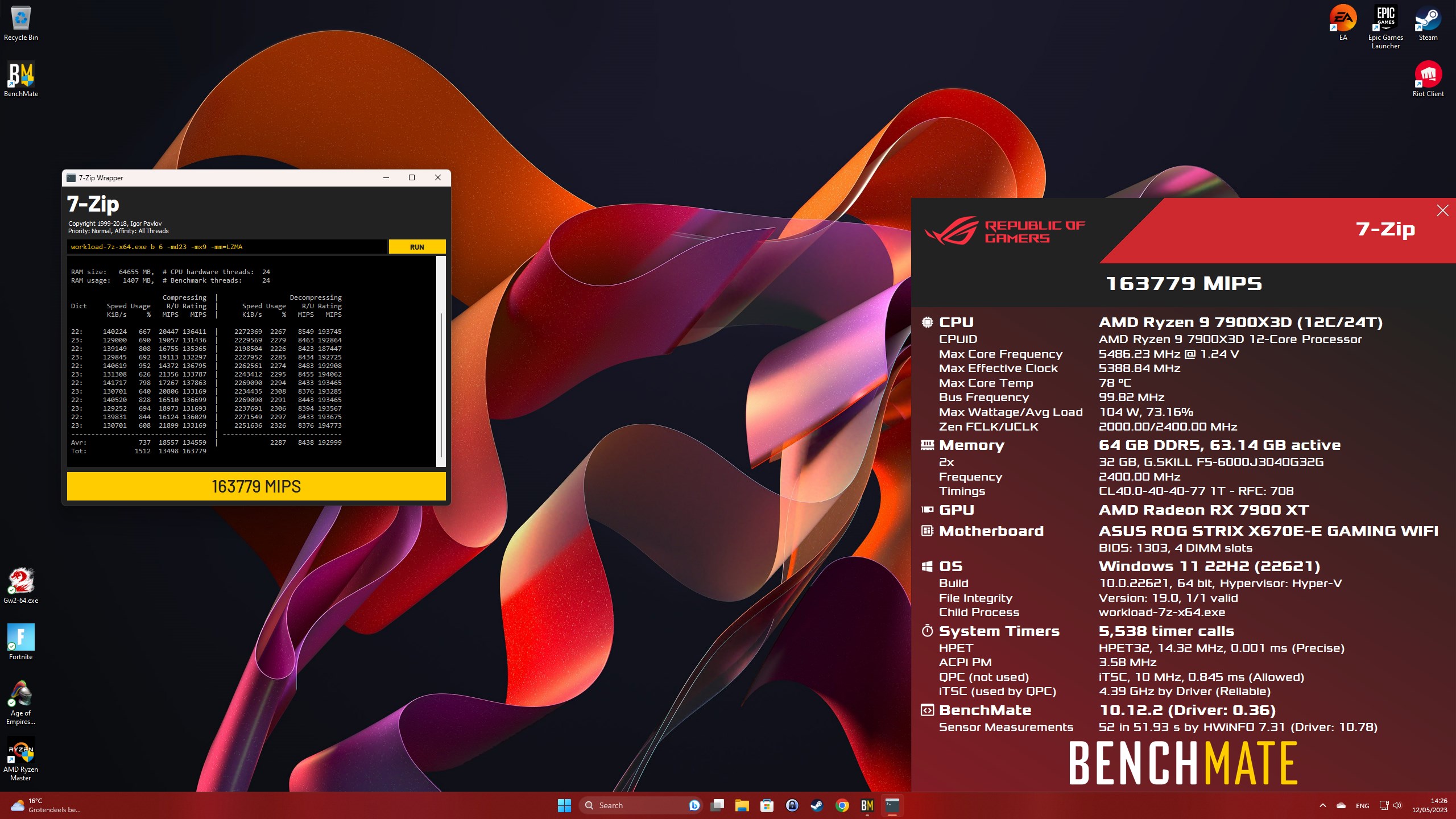The image size is (1456, 819).
Task: Open the Recycle Bin desktop icon
Action: pyautogui.click(x=21, y=23)
